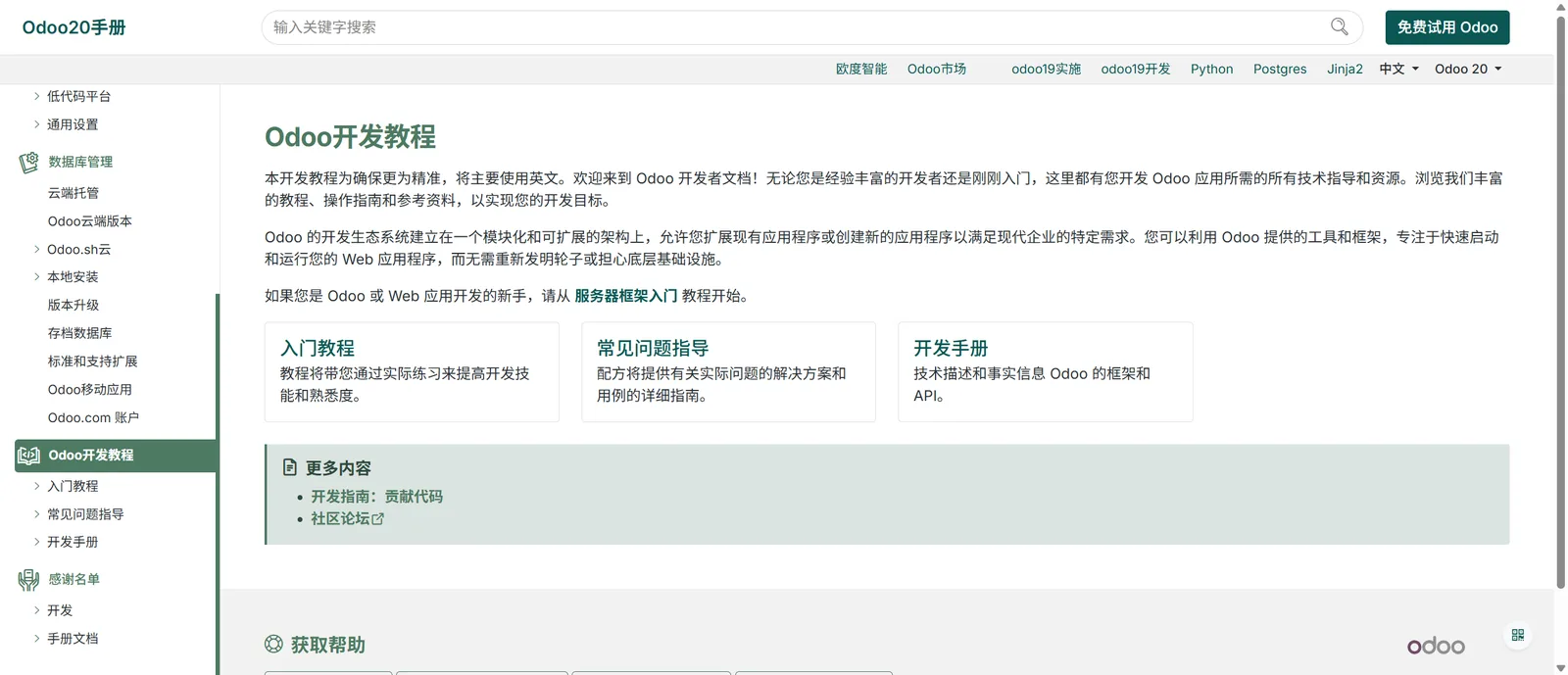Open 开发指南：贡献代码 link
1568x675 pixels.
point(376,497)
